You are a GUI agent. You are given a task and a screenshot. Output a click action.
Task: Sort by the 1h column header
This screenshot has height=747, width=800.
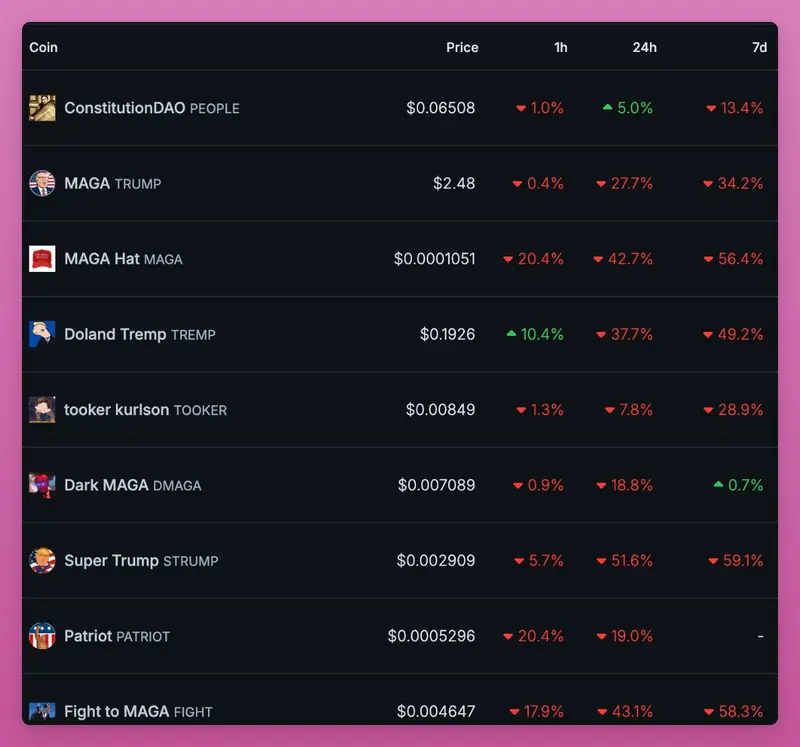click(561, 47)
